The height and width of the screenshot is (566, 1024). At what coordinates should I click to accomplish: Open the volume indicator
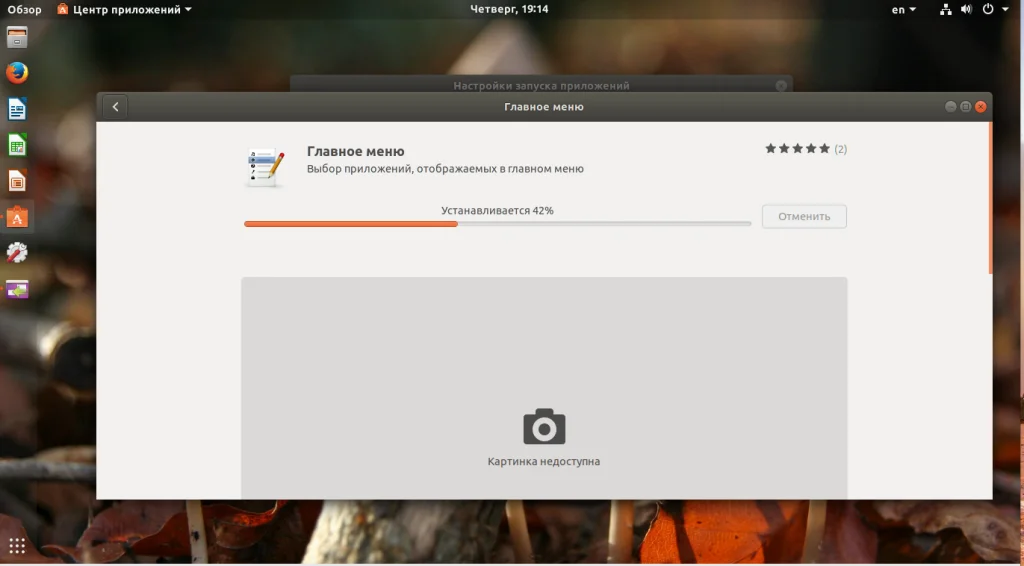[966, 9]
